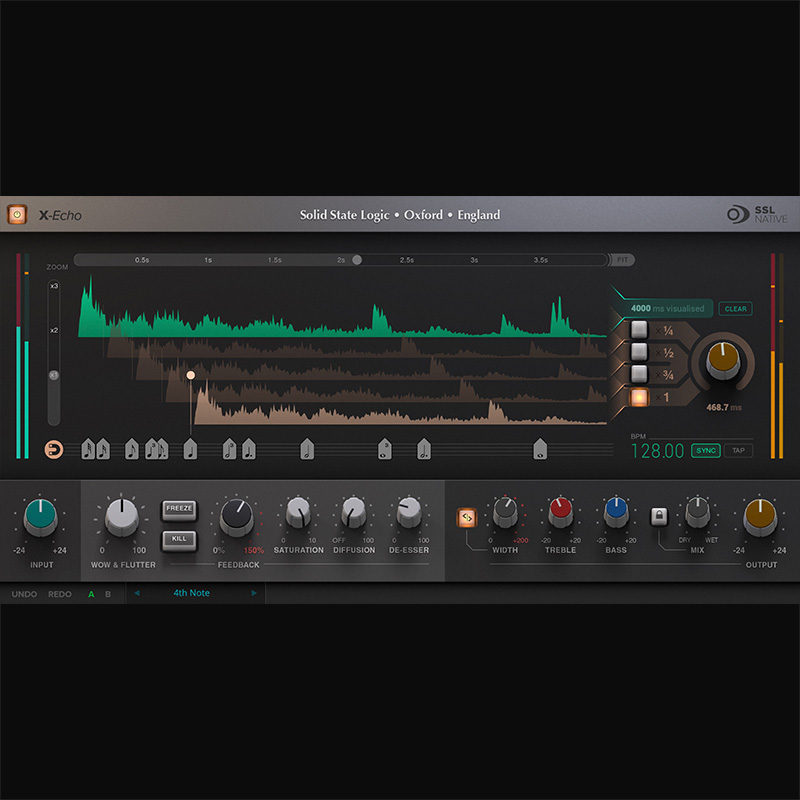Select the half note delay marker

(307, 449)
